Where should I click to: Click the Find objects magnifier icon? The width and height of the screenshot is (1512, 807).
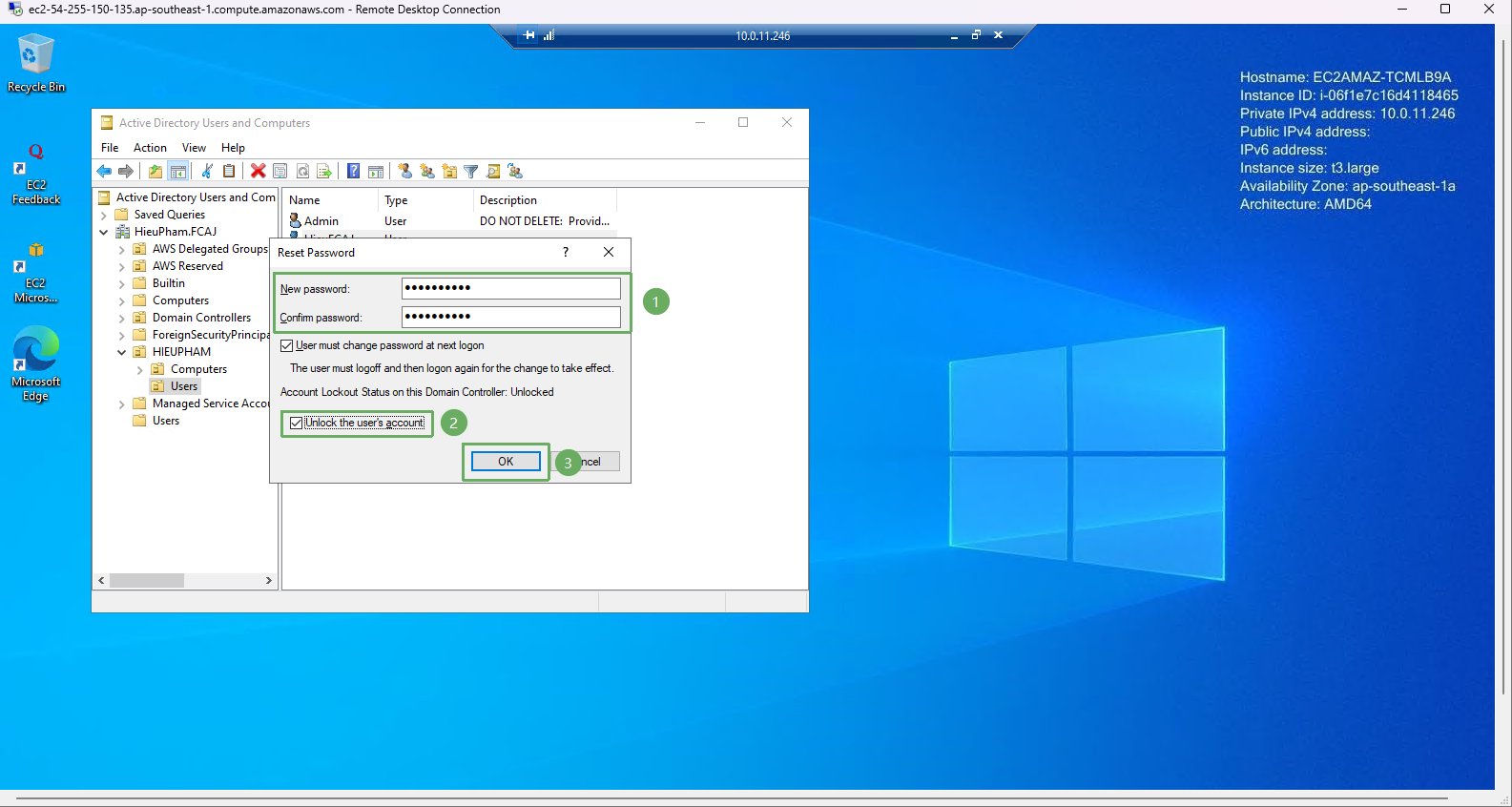click(x=493, y=172)
